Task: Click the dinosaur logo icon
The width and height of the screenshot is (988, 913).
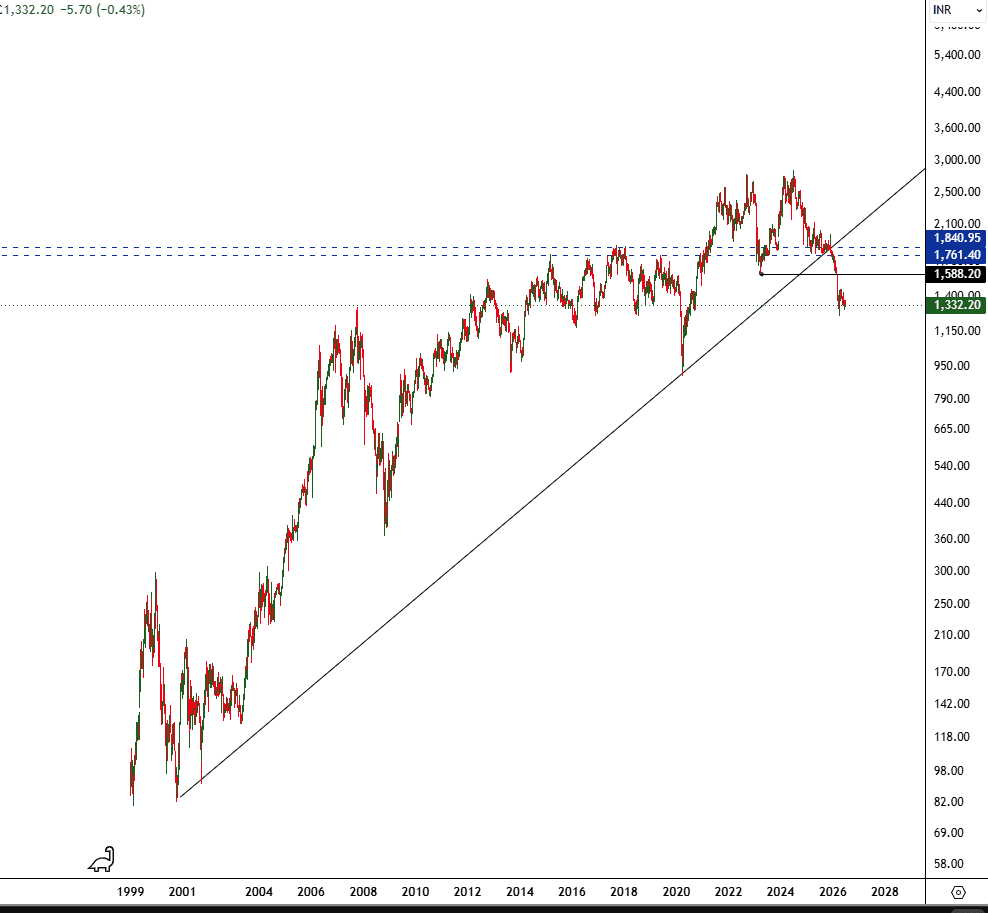Action: [101, 859]
